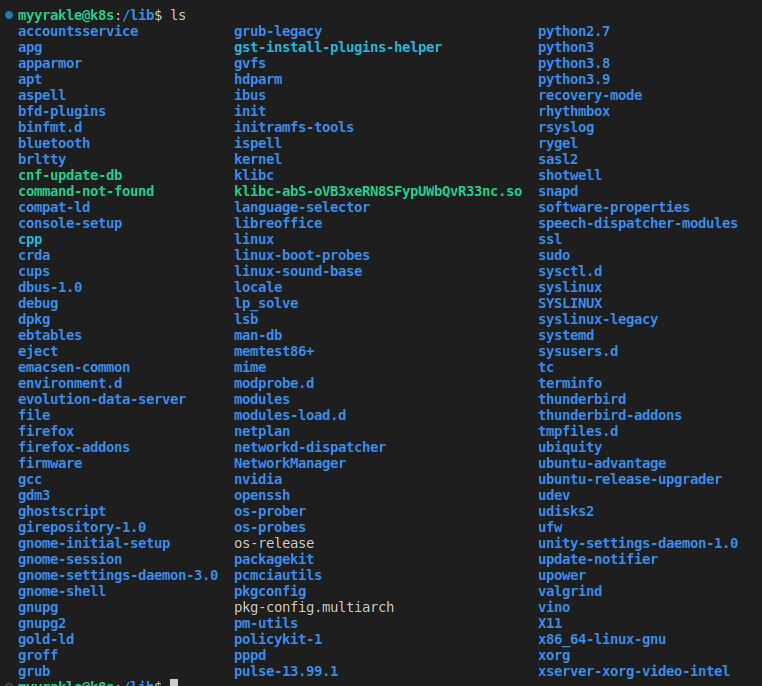The image size is (762, 686).
Task: Click the 'firmware' directory name
Action: click(50, 463)
